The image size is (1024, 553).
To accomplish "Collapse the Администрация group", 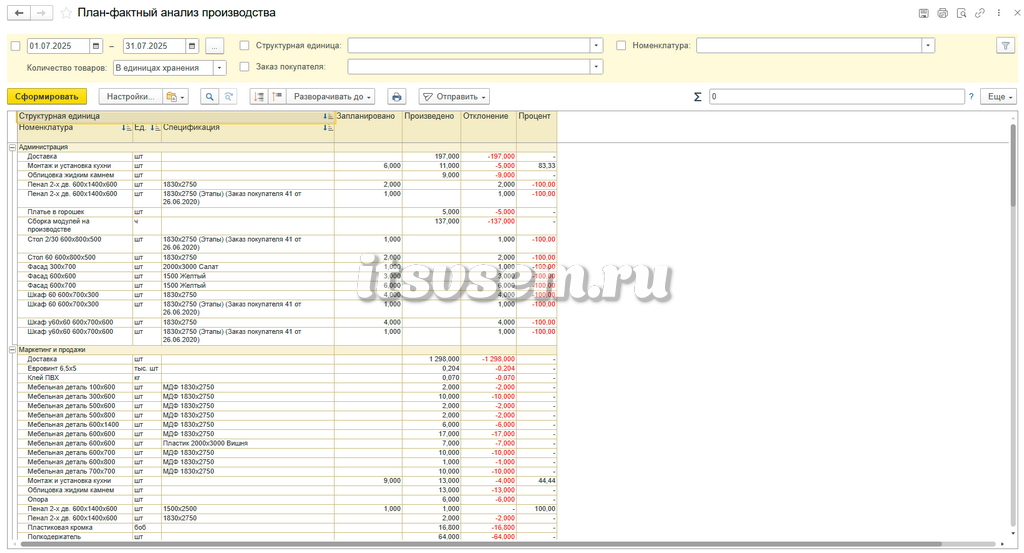I will click(x=12, y=148).
